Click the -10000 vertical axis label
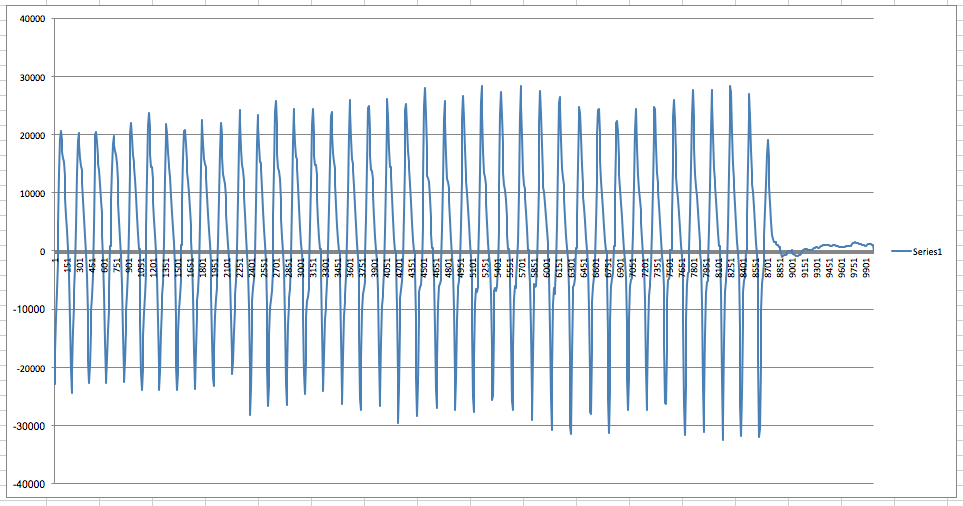This screenshot has height=506, width=963. click(25, 309)
